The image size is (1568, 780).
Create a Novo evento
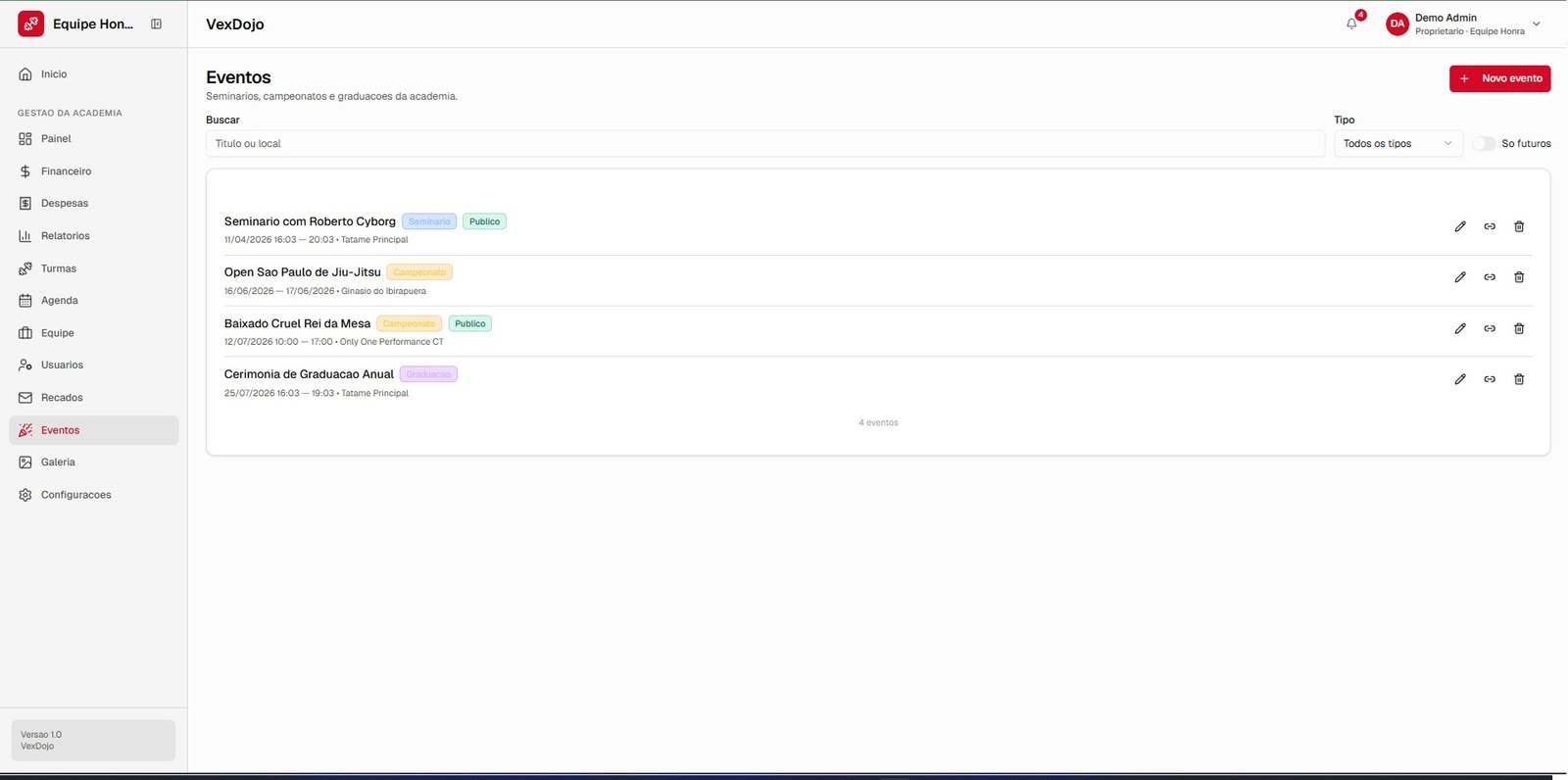click(1499, 78)
